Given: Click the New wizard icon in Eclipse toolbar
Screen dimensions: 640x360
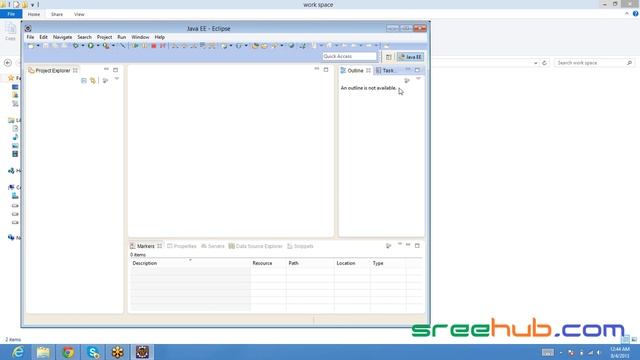Looking at the screenshot, I should pos(31,46).
